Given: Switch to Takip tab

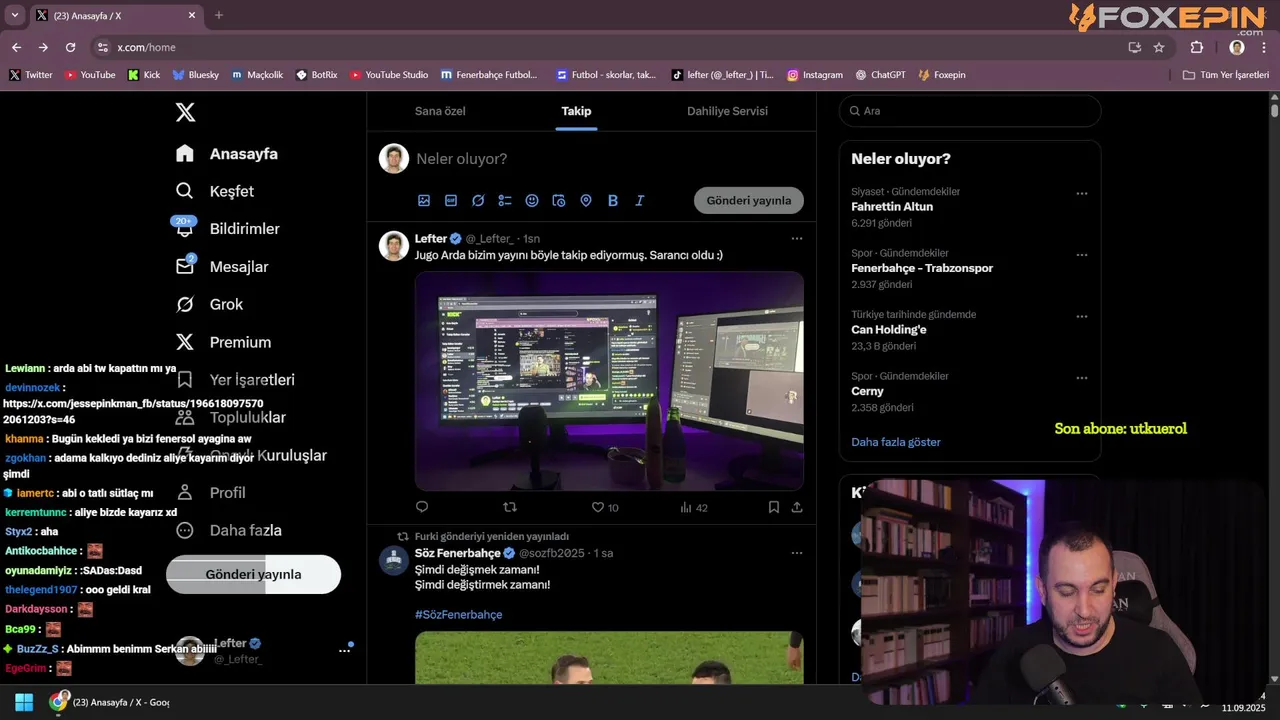Looking at the screenshot, I should coord(576,111).
